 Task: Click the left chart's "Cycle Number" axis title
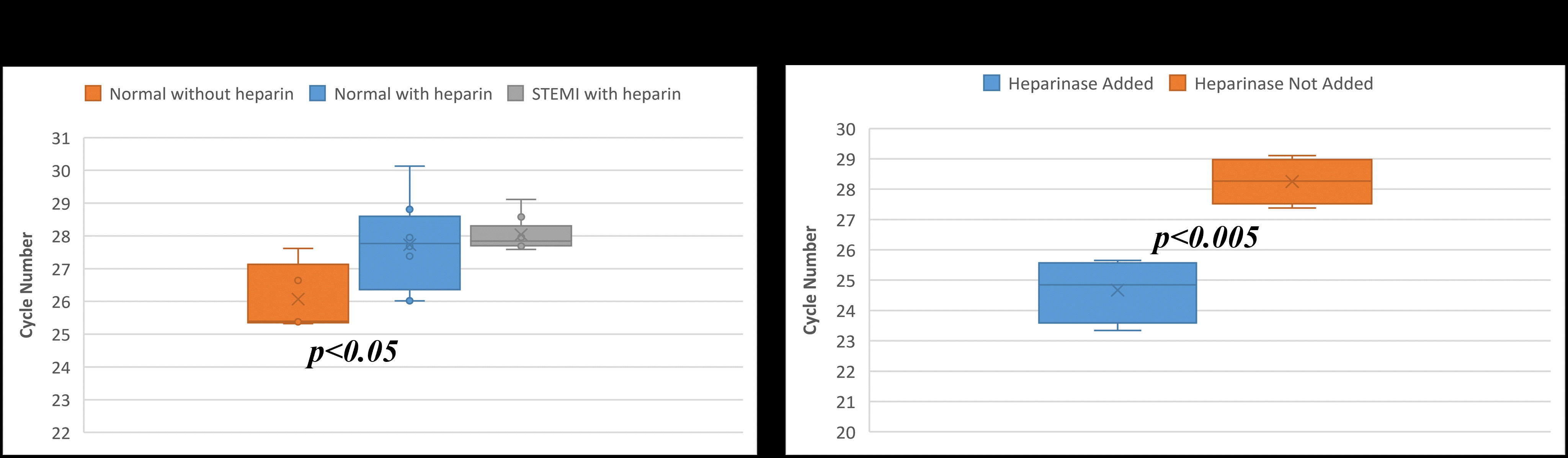click(26, 285)
